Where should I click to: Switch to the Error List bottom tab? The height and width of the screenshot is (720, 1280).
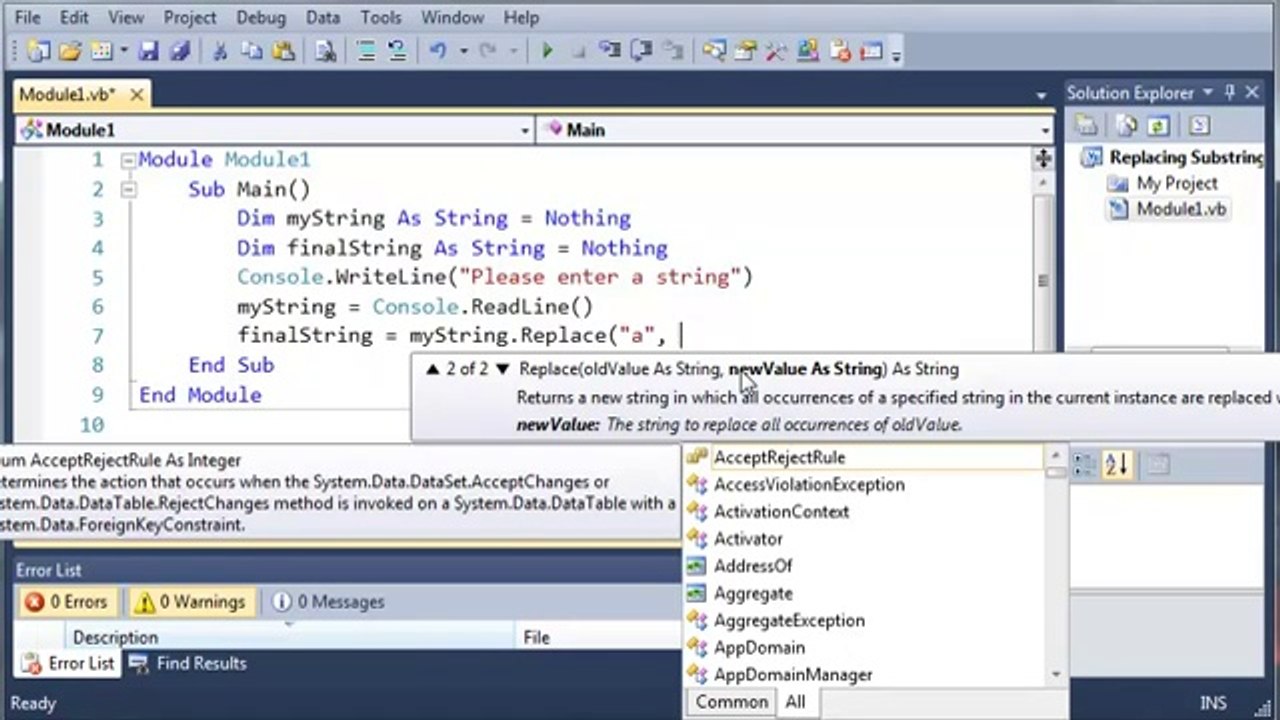68,663
